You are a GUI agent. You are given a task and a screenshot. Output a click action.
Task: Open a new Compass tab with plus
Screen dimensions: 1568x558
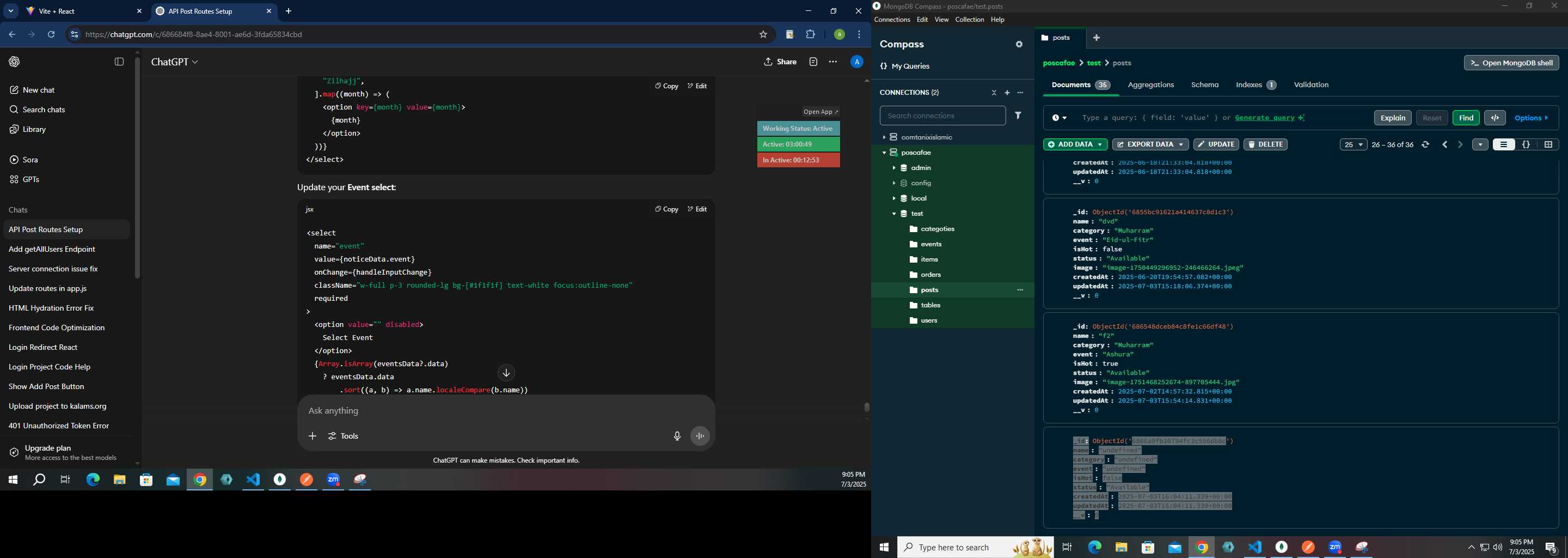click(x=1097, y=38)
